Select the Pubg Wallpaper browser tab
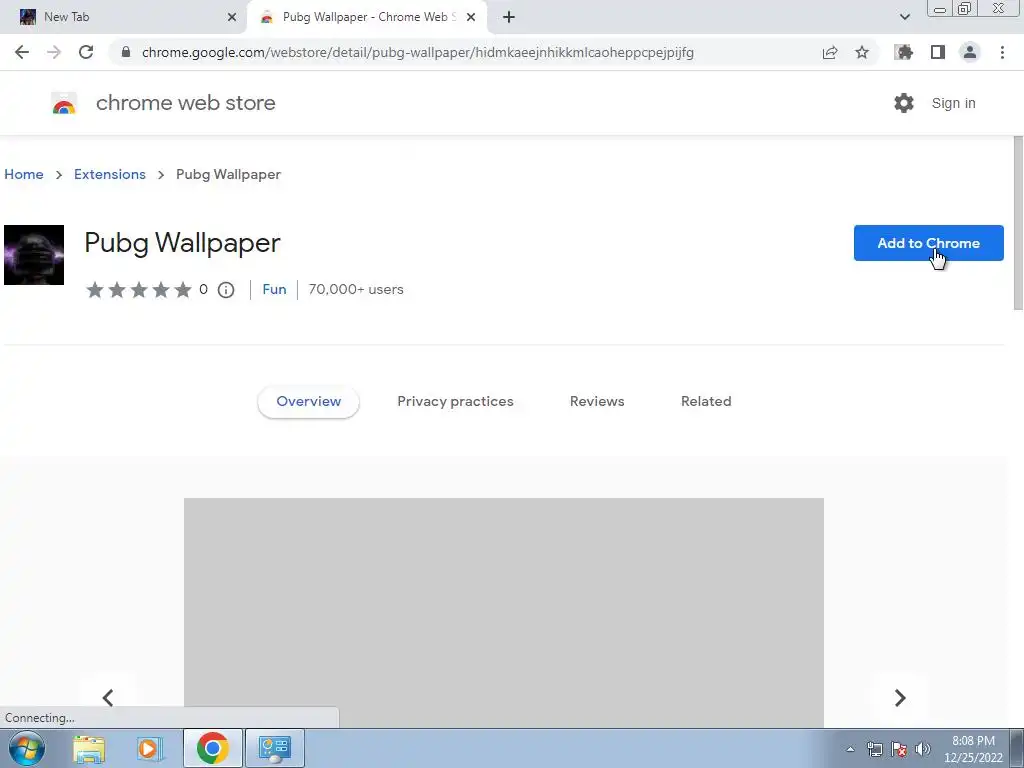Screen dimensions: 1024x768 click(367, 17)
